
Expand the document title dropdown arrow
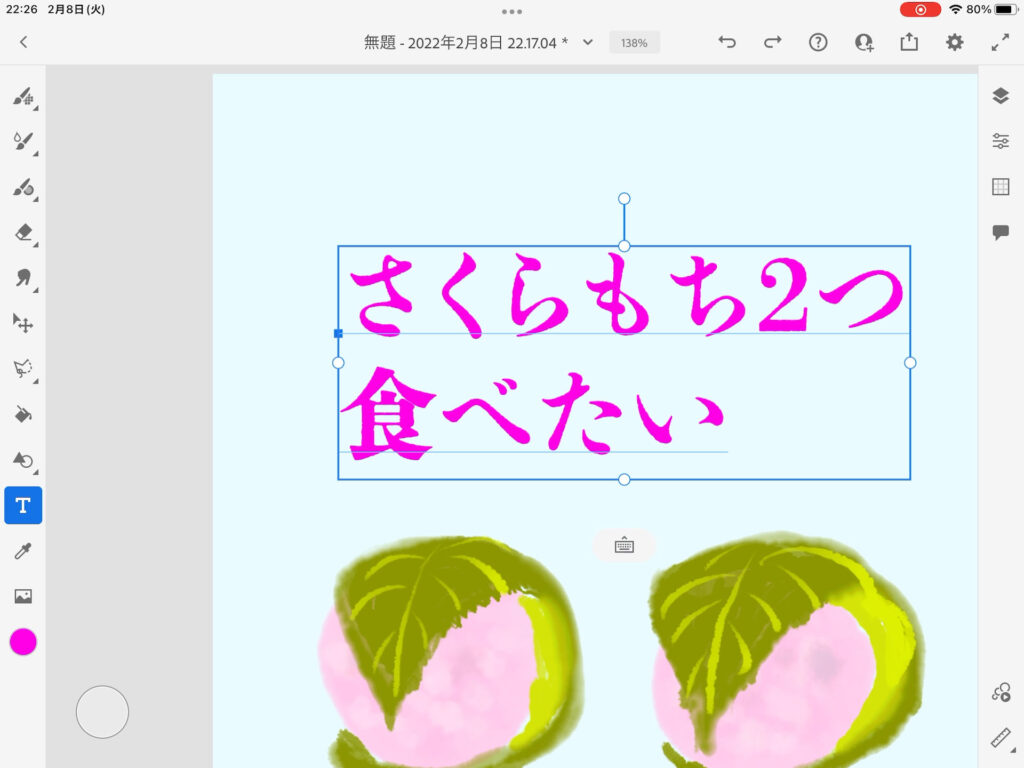(x=588, y=42)
